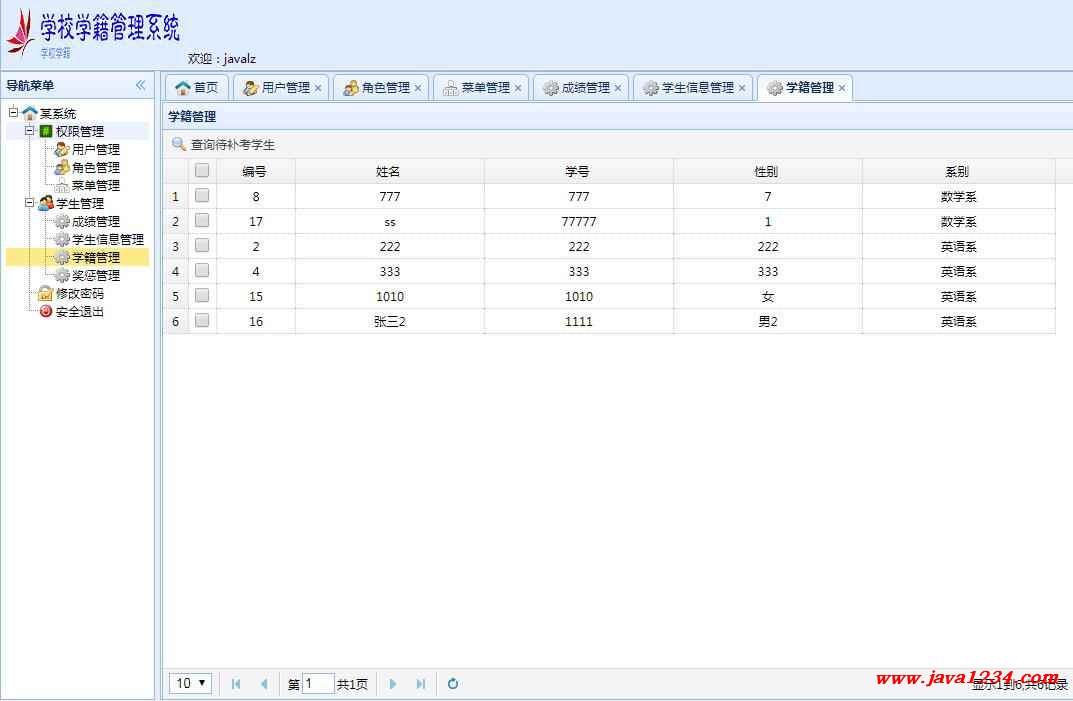Click the 修改密码 icon in sidebar
Image resolution: width=1073 pixels, height=701 pixels.
coord(45,294)
